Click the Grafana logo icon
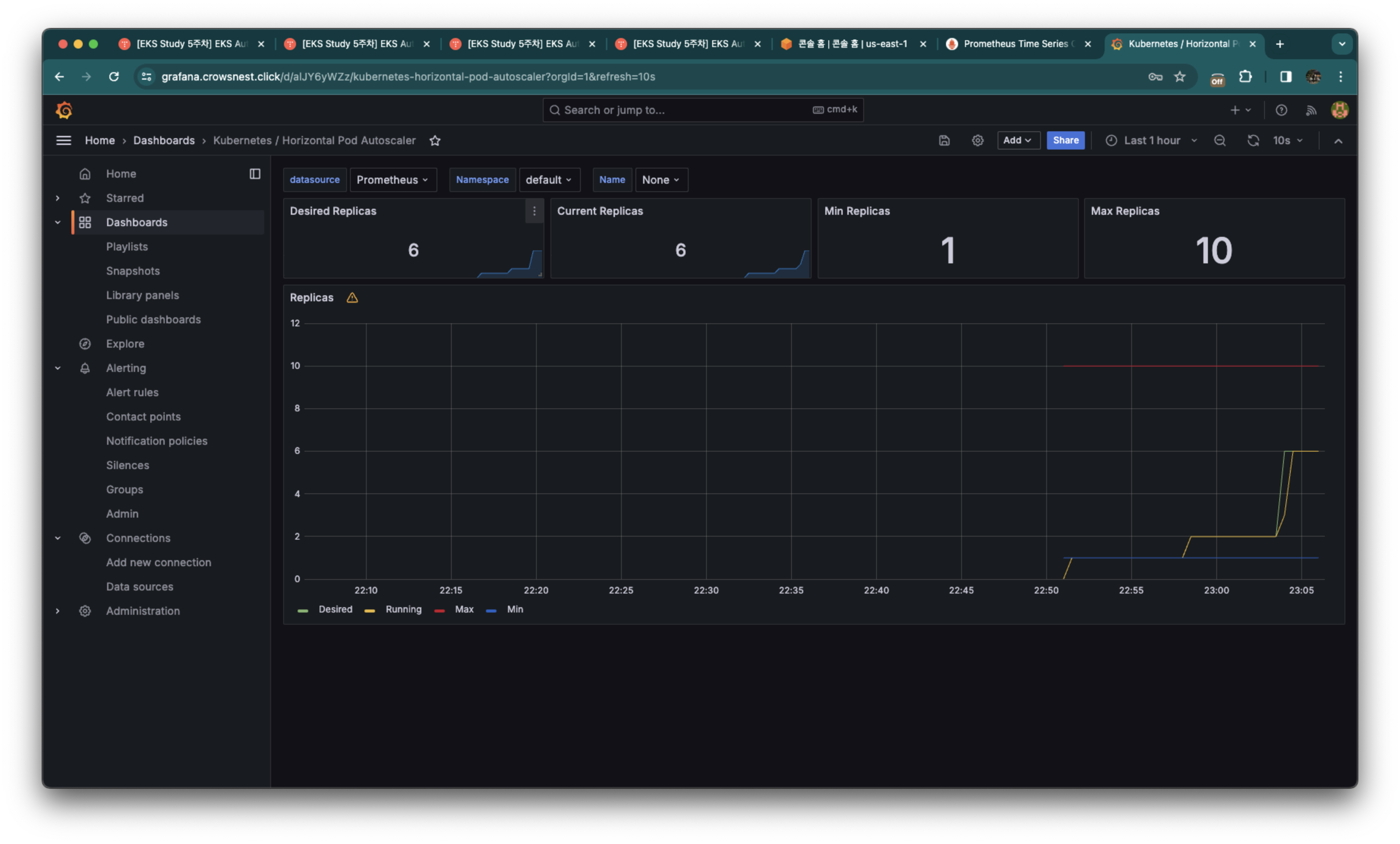Viewport: 1400px width, 844px height. (64, 110)
